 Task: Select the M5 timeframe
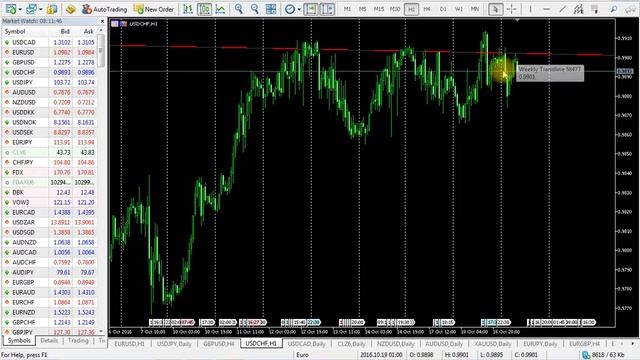tap(362, 9)
